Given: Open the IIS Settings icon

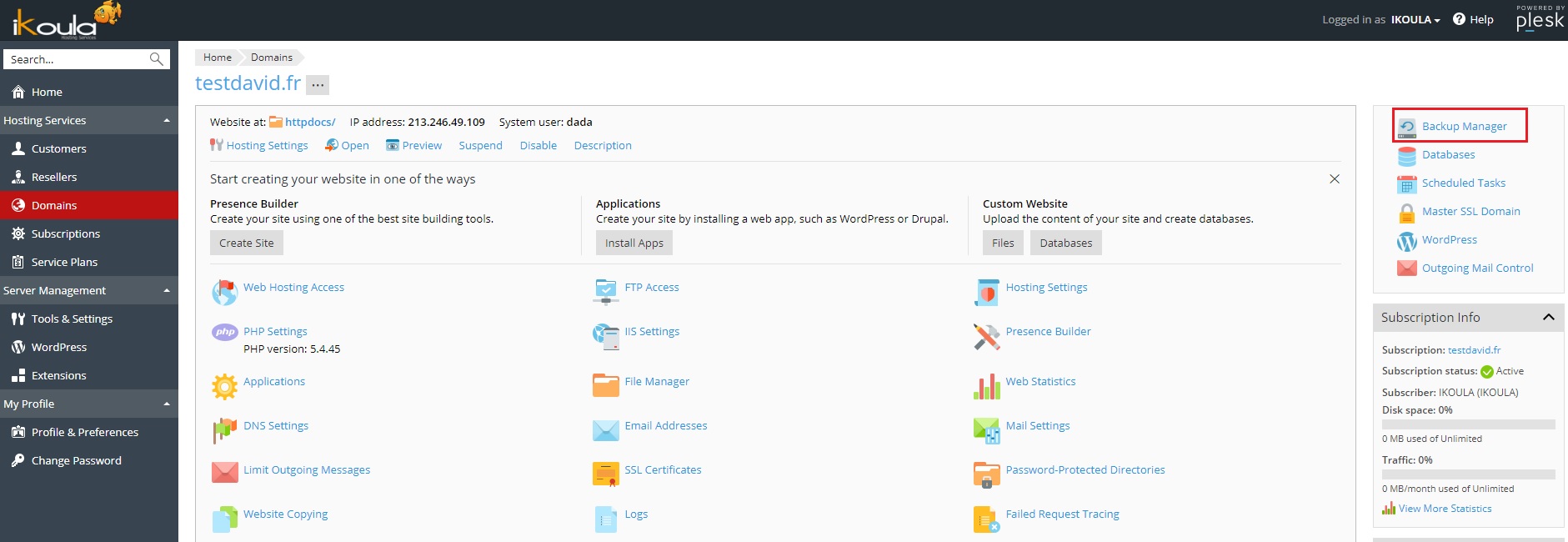Looking at the screenshot, I should pyautogui.click(x=606, y=336).
